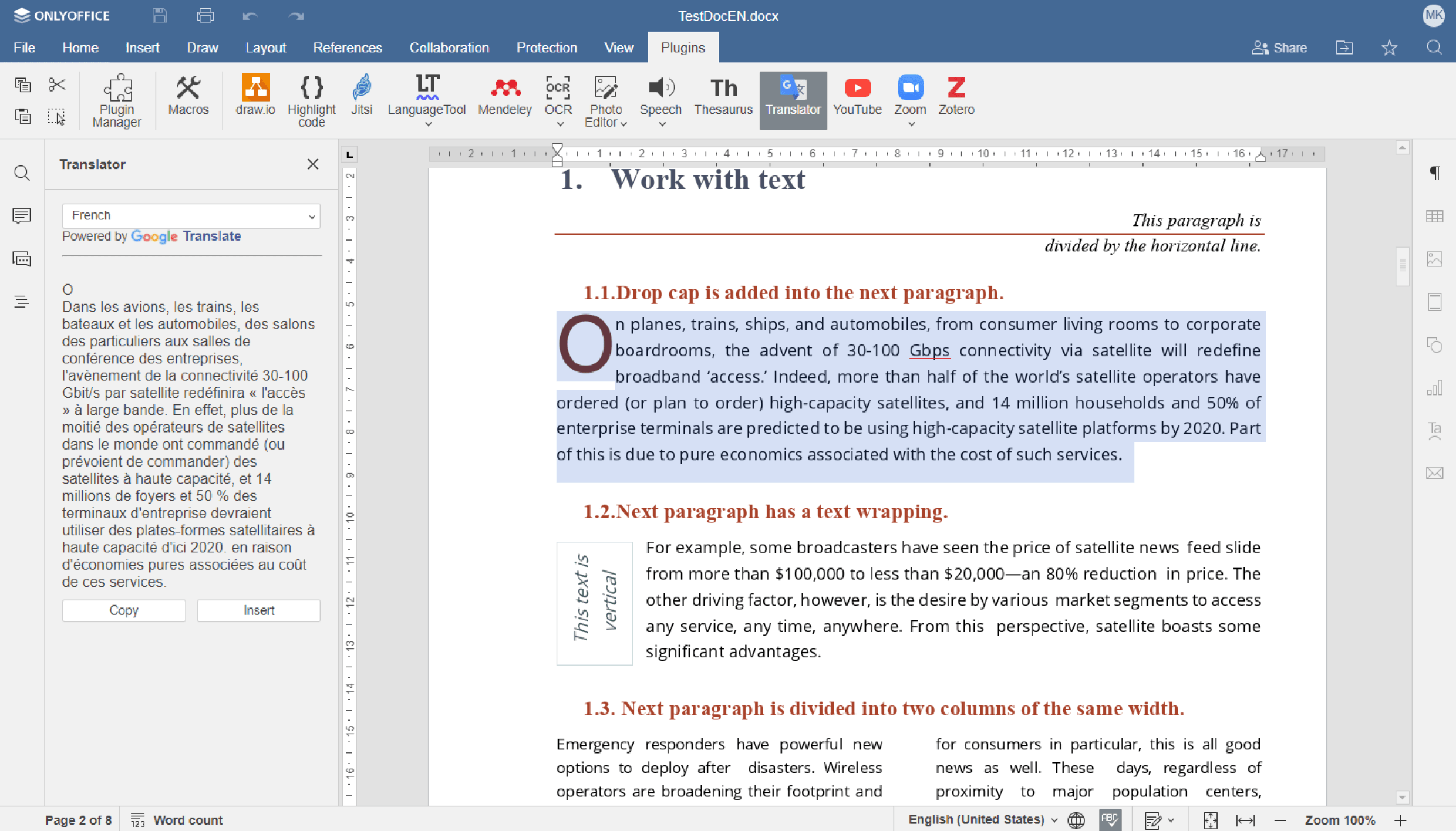The image size is (1456, 831).
Task: Close the Translator panel
Action: [x=312, y=164]
